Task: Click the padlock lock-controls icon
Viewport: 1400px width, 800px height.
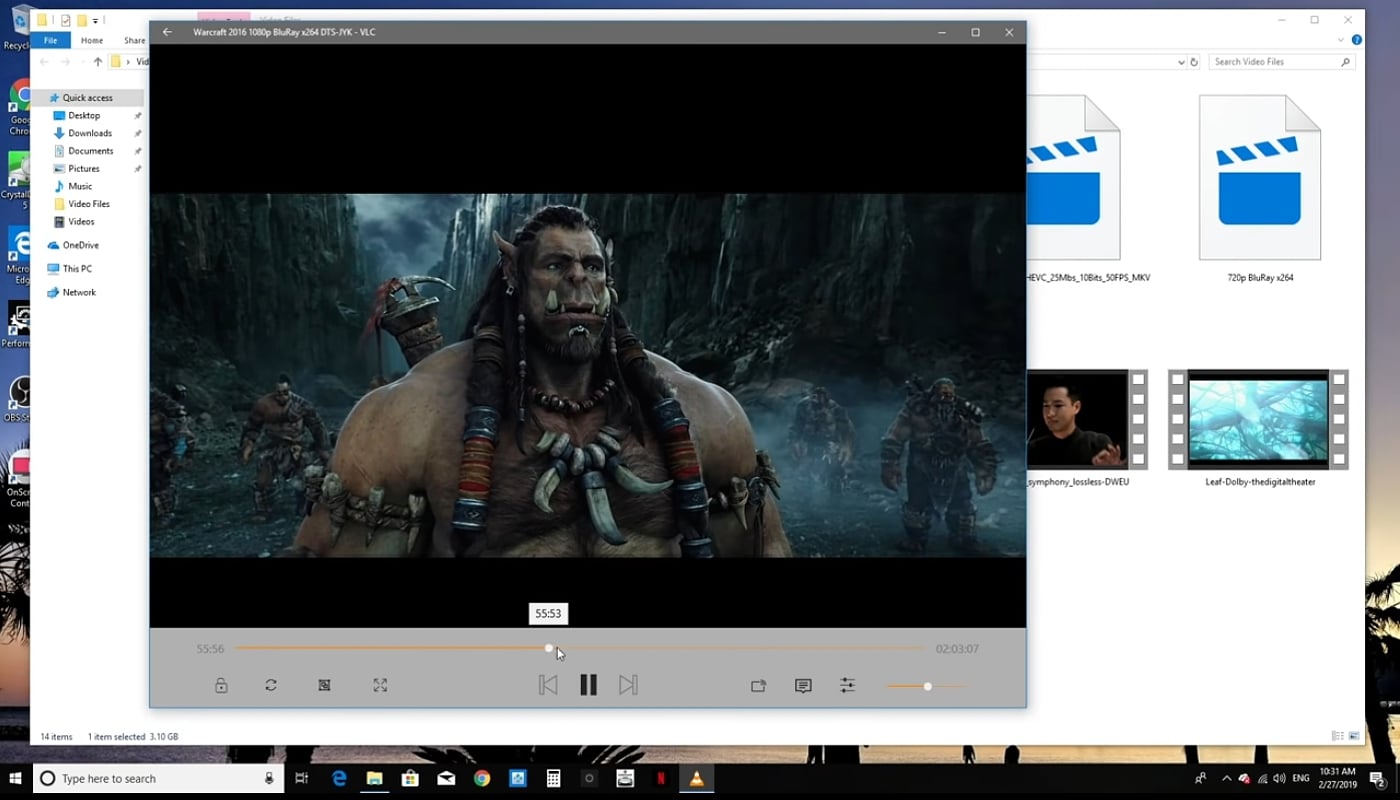Action: [221, 685]
